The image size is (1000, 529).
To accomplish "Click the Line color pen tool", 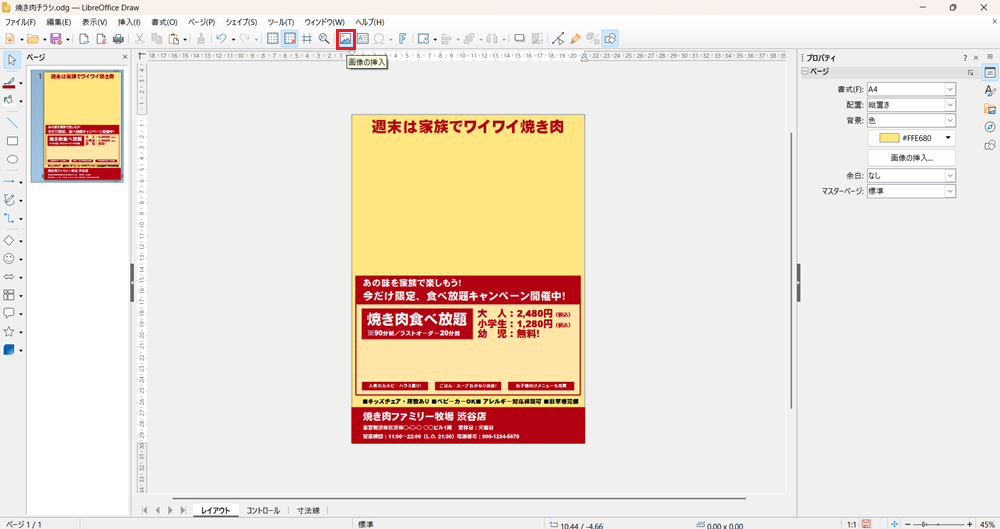I will pos(9,83).
